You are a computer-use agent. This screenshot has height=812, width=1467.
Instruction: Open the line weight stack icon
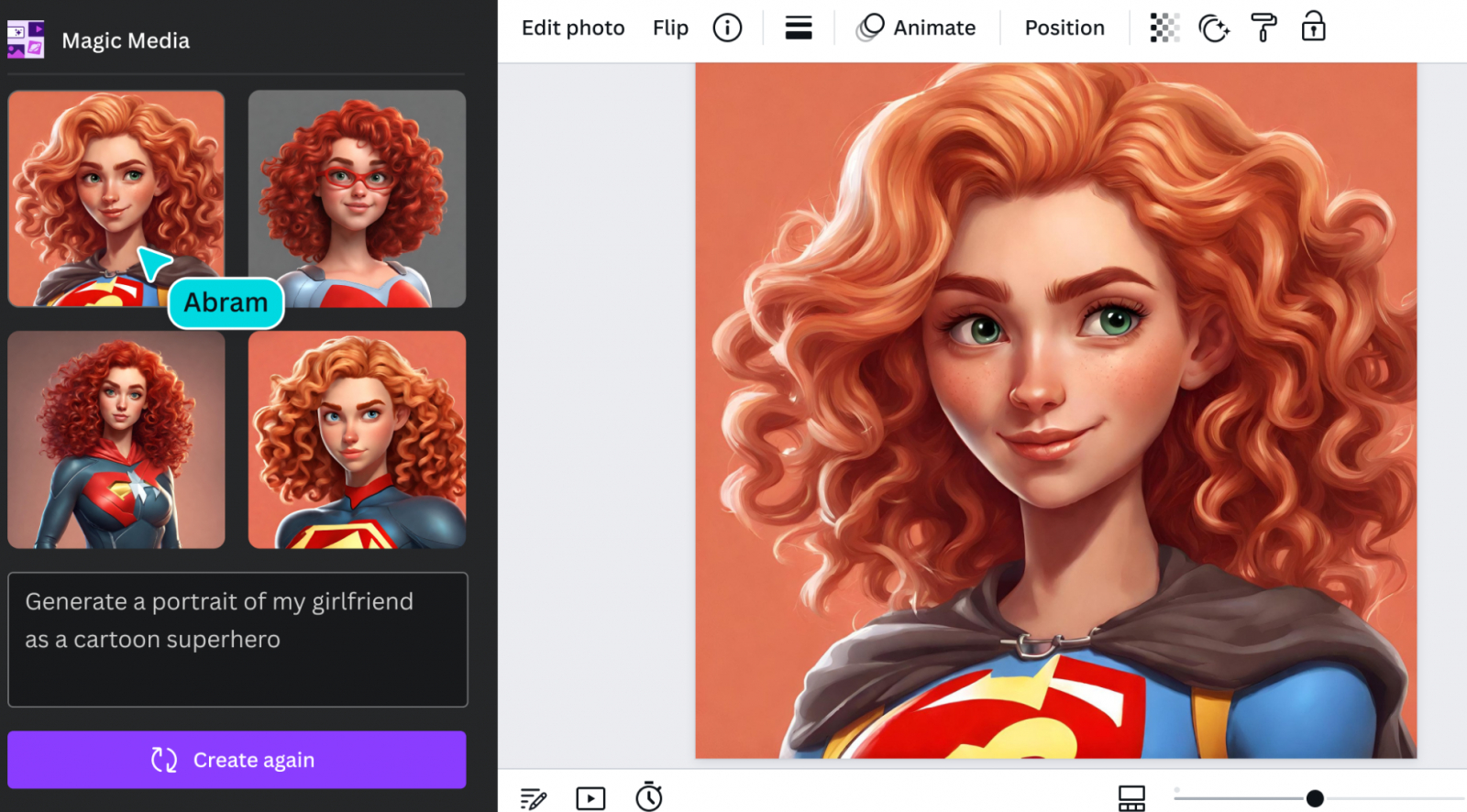coord(799,27)
